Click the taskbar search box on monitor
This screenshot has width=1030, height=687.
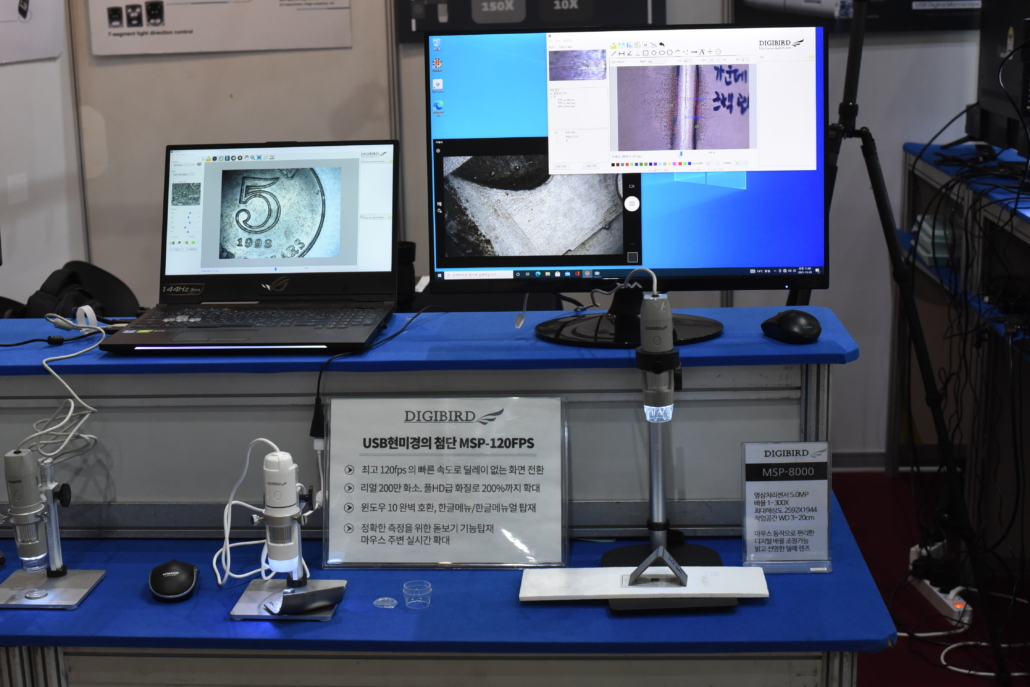(x=479, y=274)
